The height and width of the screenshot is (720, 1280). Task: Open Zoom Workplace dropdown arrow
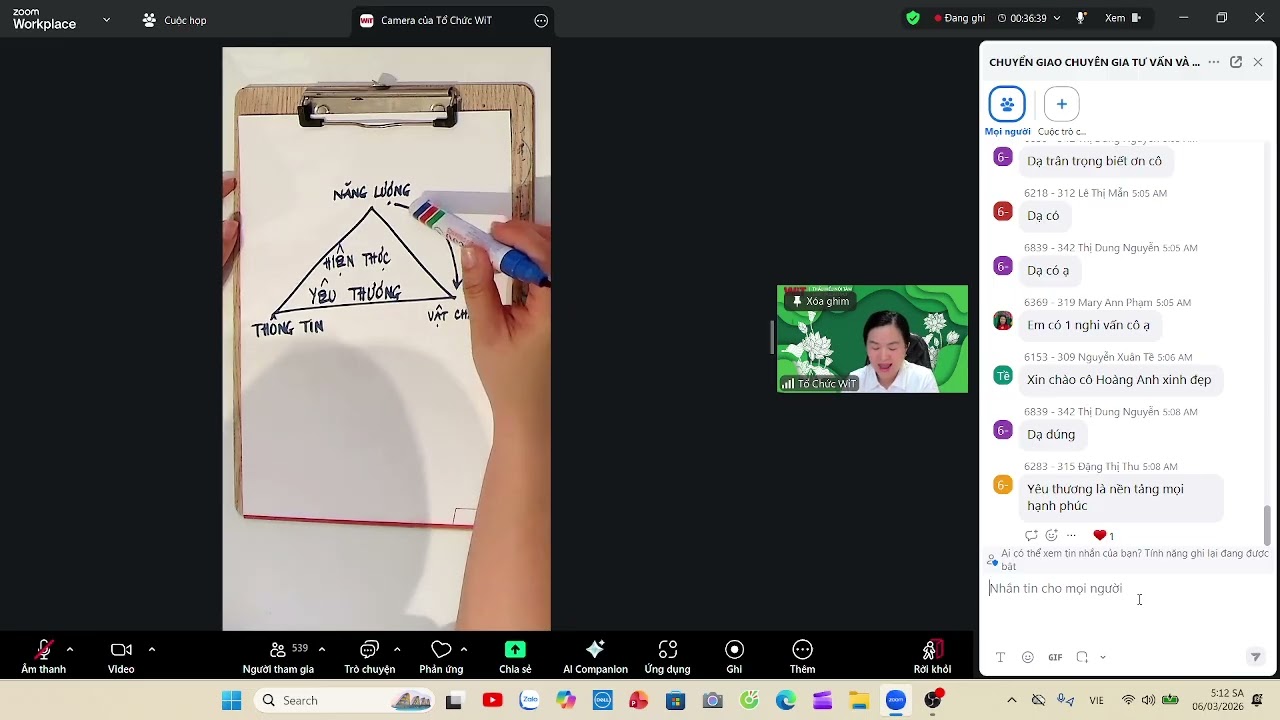click(x=106, y=19)
